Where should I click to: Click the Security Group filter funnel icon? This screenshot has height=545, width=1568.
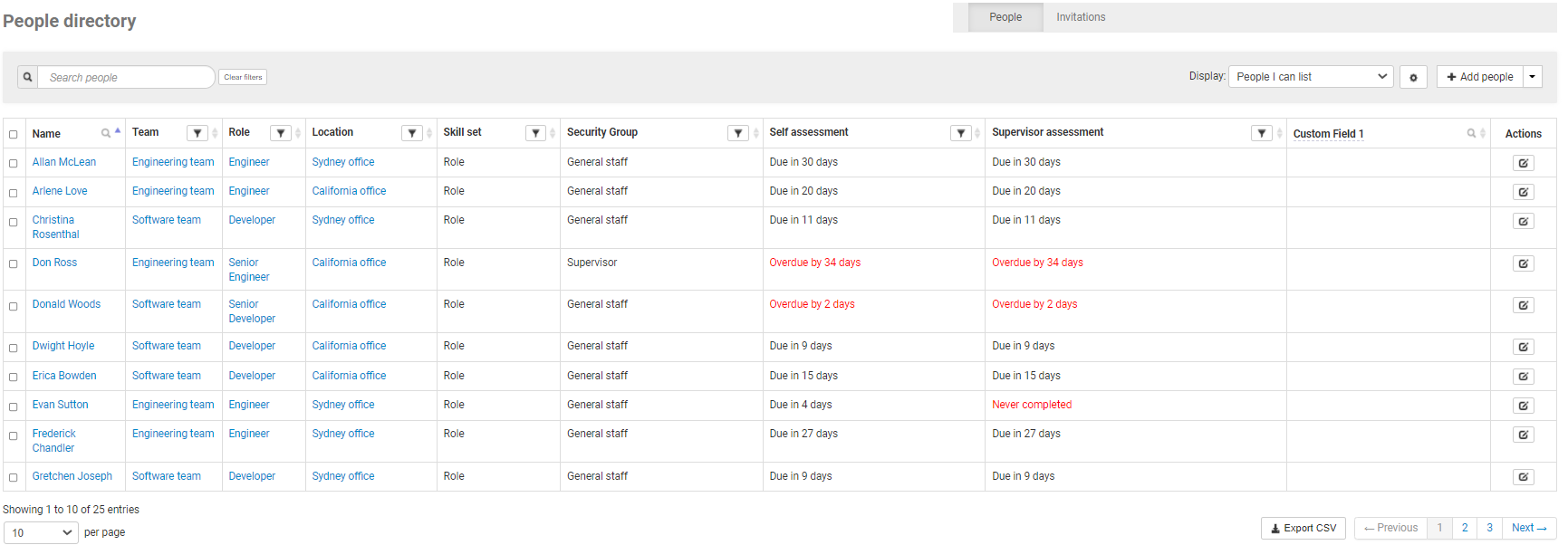pyautogui.click(x=738, y=133)
